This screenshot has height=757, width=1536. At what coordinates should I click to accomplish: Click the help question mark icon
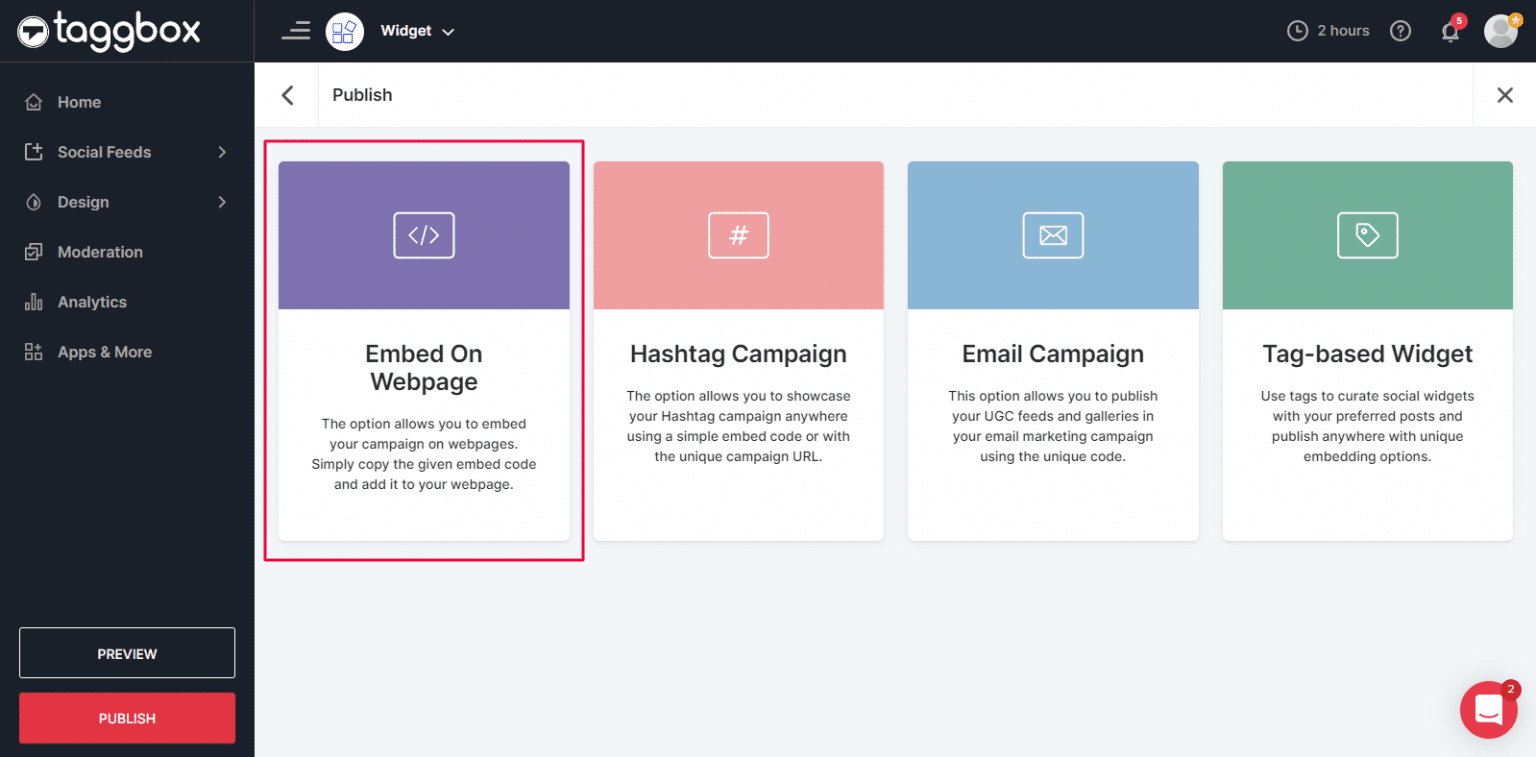point(1400,30)
